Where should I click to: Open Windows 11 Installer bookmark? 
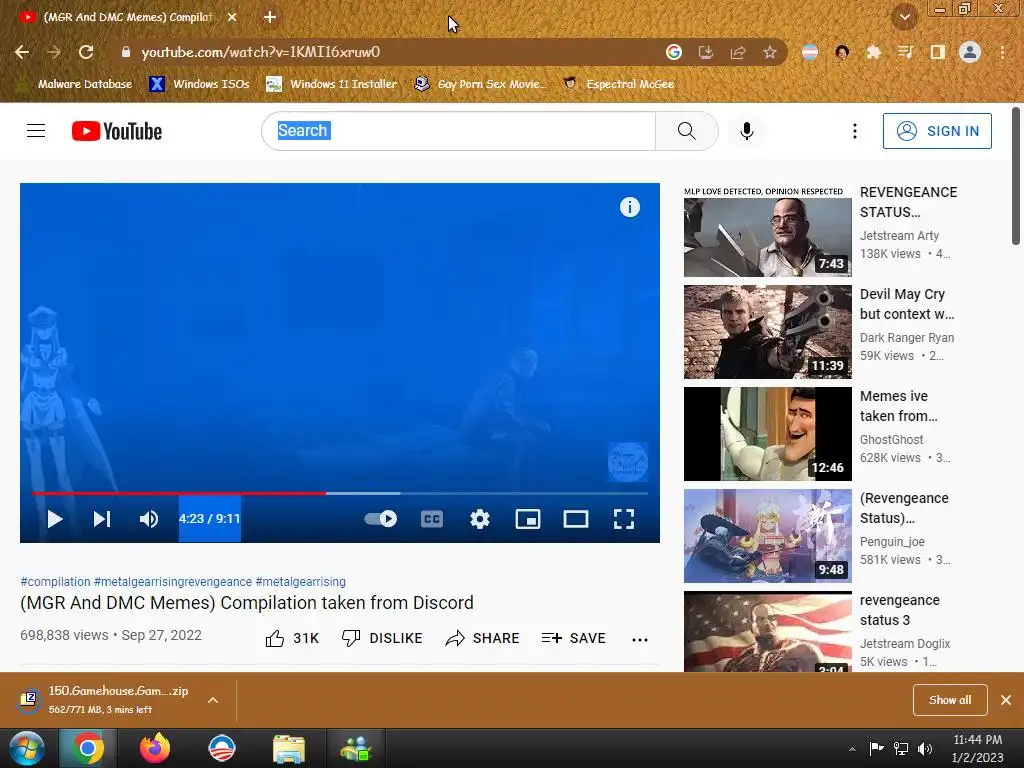click(x=332, y=84)
